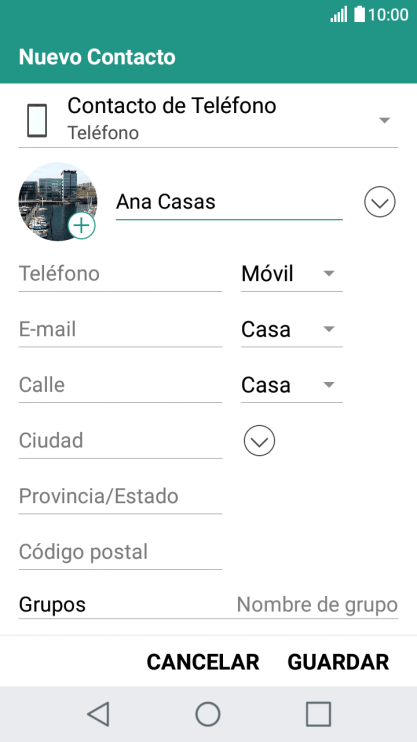
Task: Expand more address fields beside Ciudad
Action: pyautogui.click(x=259, y=441)
